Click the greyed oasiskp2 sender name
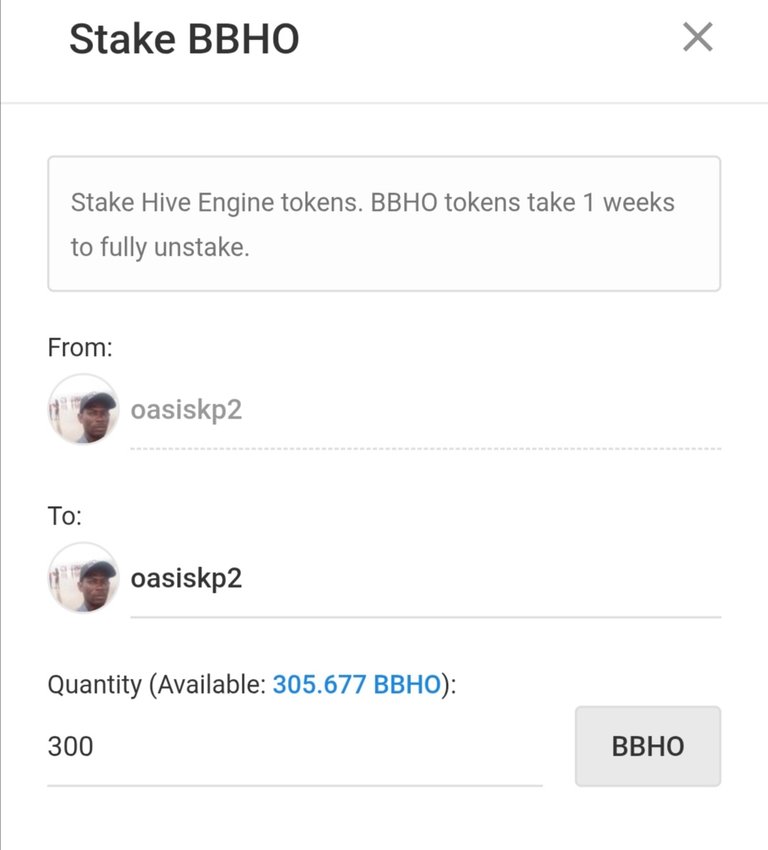The image size is (768, 850). pos(186,410)
